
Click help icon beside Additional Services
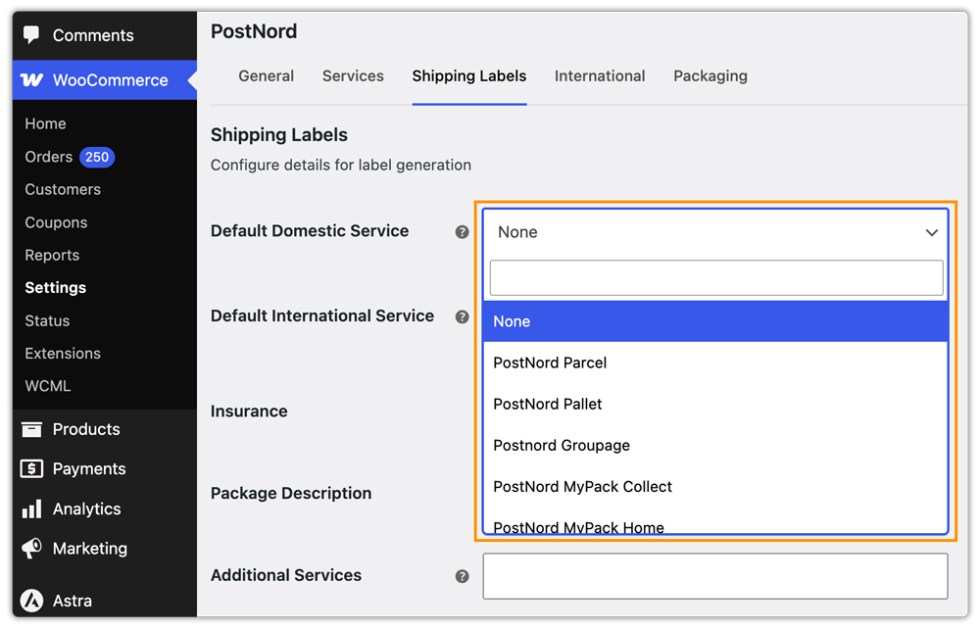462,576
